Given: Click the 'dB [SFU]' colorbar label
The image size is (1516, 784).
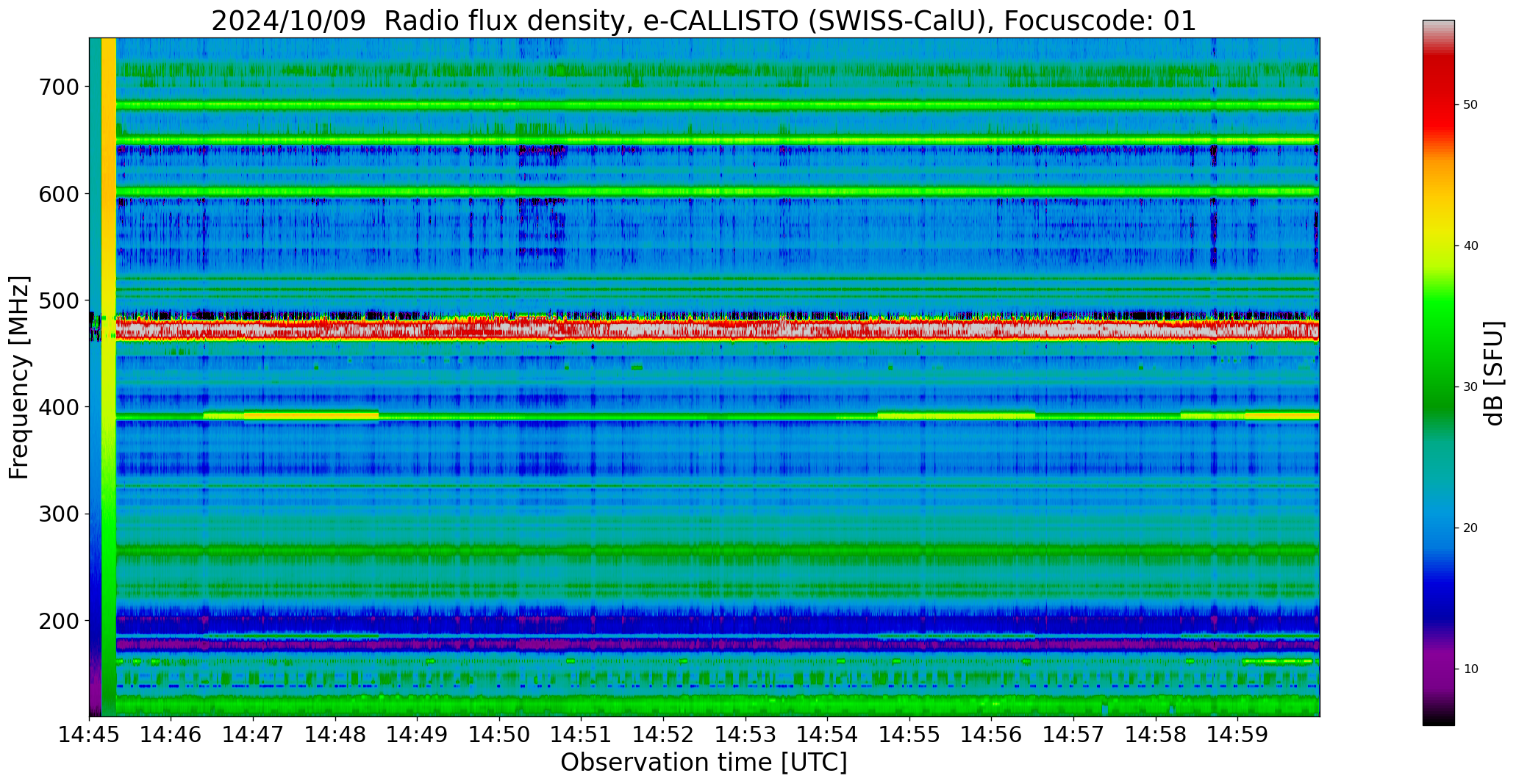Looking at the screenshot, I should click(x=1494, y=373).
